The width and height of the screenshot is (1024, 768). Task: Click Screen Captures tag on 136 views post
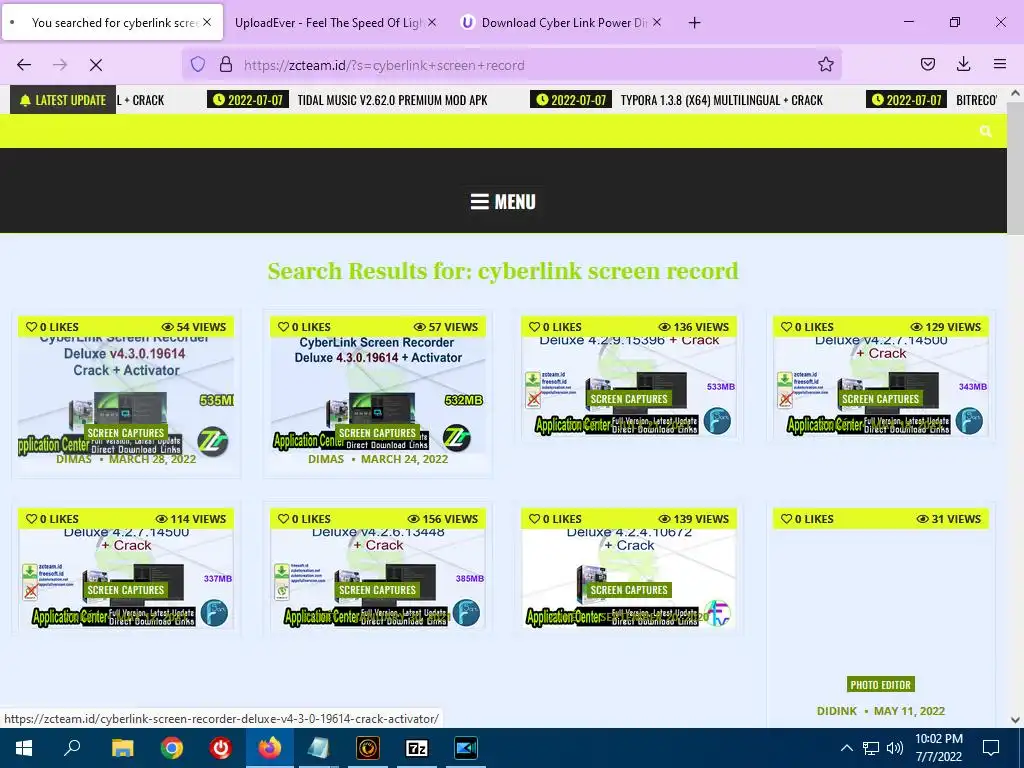coord(629,399)
